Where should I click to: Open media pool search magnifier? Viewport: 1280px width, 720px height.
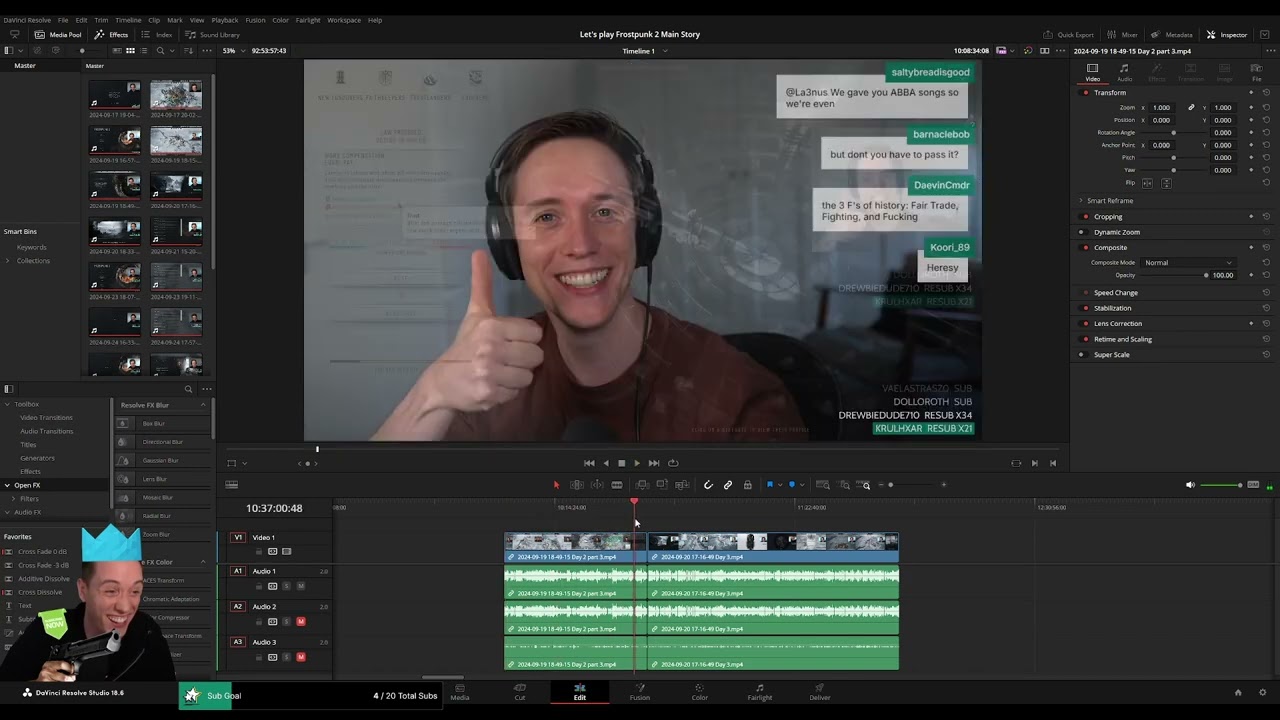click(160, 50)
